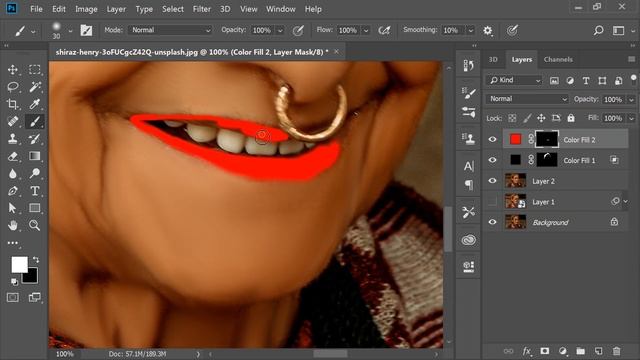
Task: Select the Crop tool
Action: click(13, 104)
